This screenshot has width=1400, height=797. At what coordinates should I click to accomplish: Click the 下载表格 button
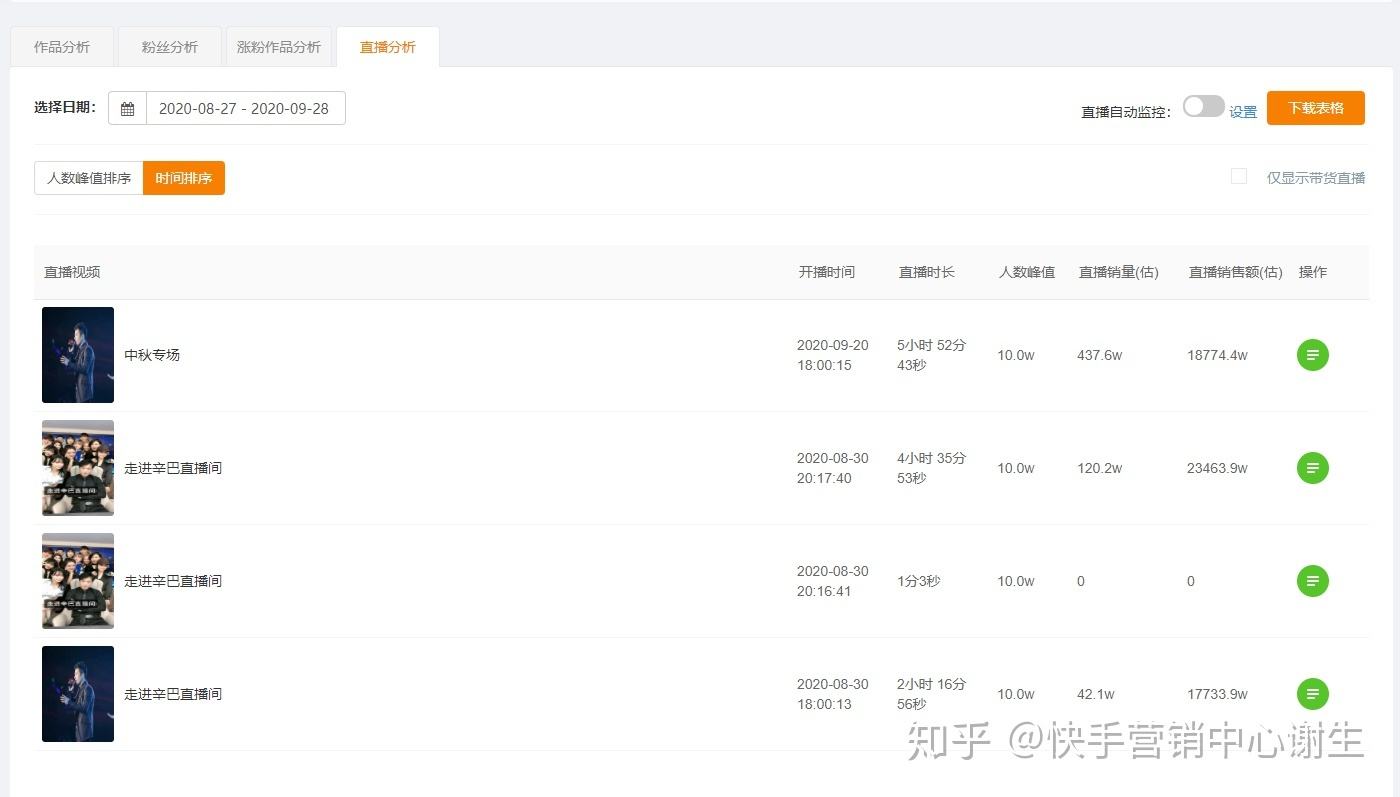pyautogui.click(x=1316, y=107)
